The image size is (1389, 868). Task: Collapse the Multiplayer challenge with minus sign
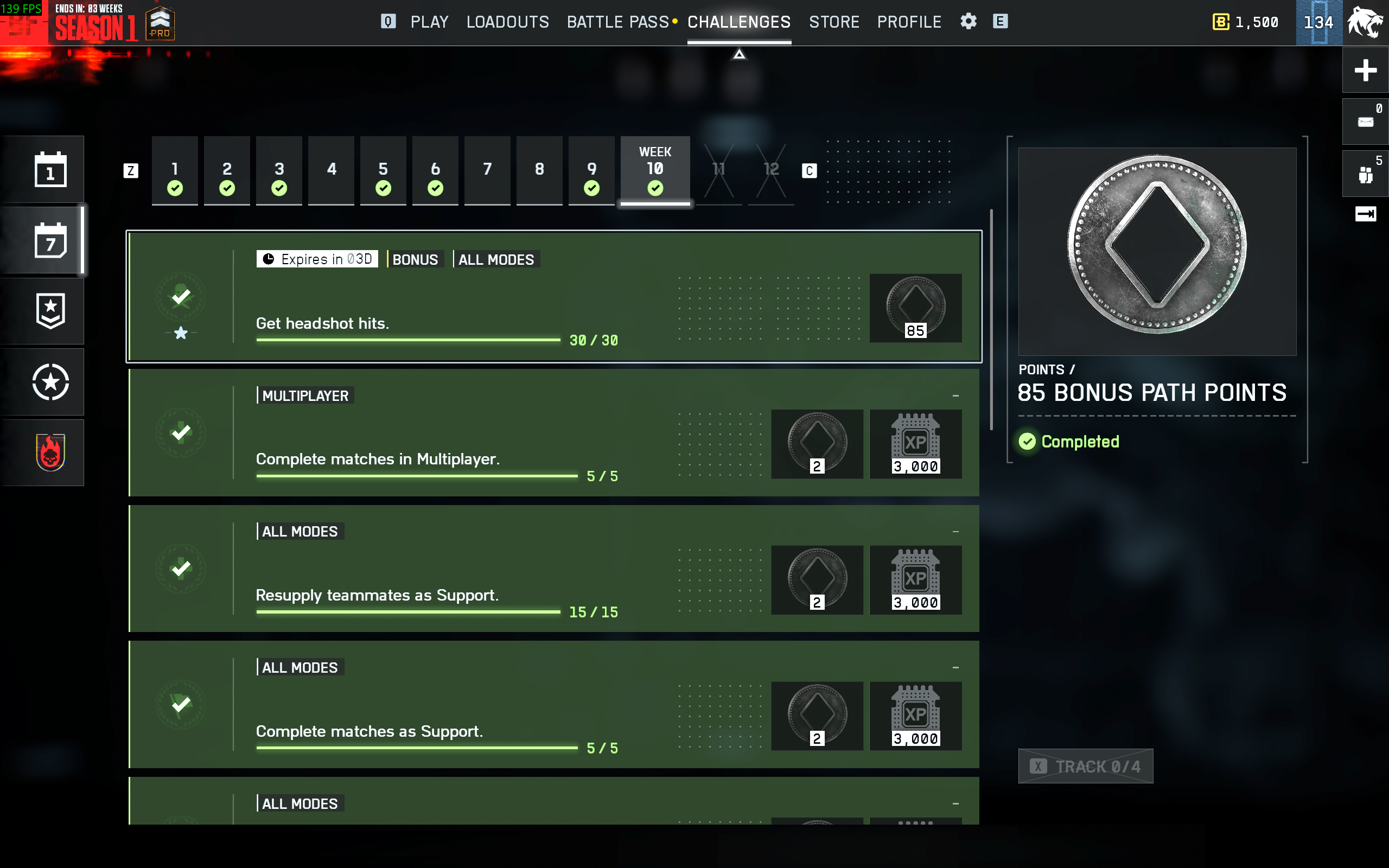955,395
